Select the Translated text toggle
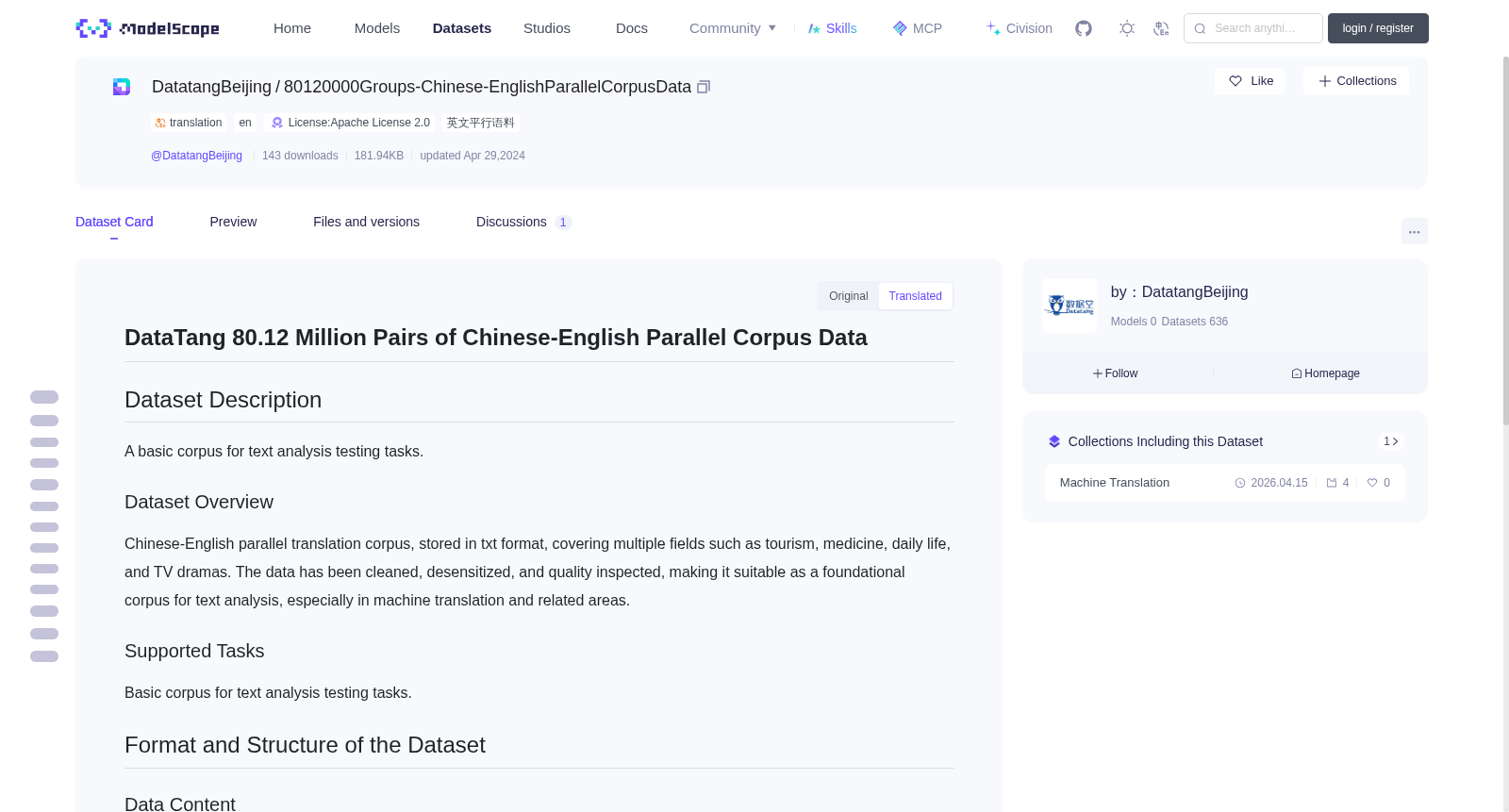1509x812 pixels. [x=915, y=296]
